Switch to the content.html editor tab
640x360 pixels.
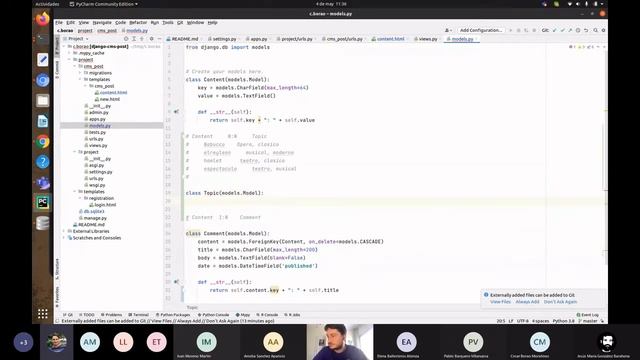389,39
